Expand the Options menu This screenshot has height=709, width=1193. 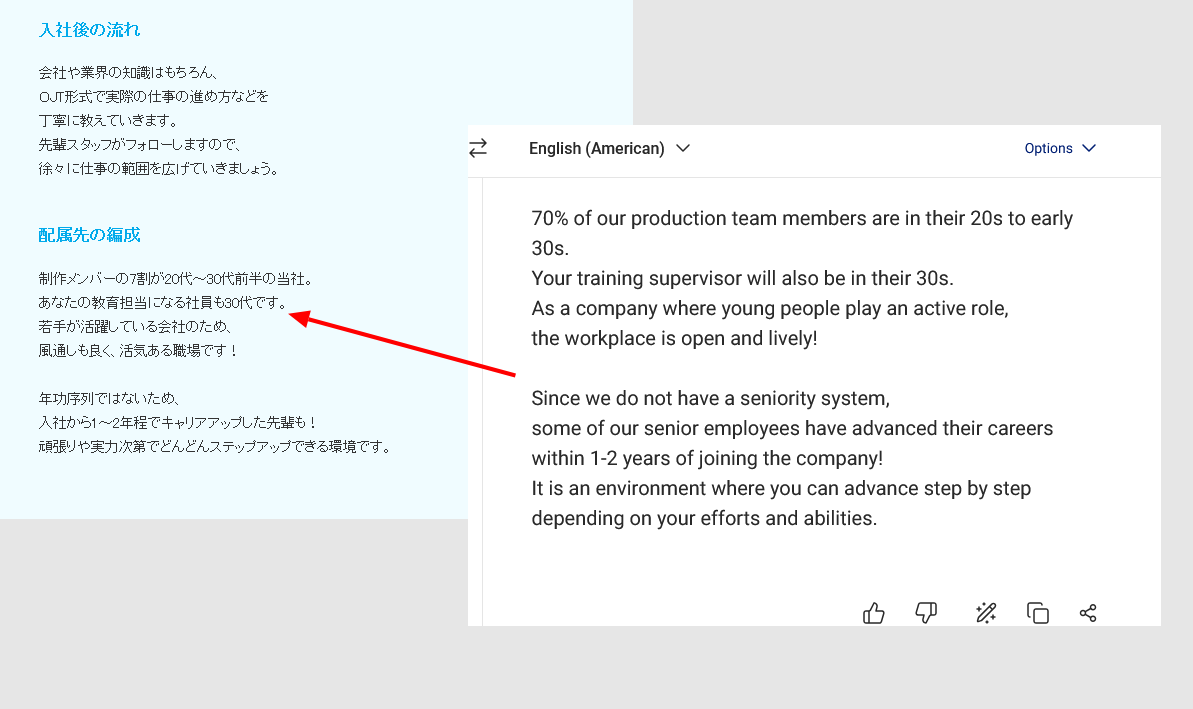coord(1060,148)
